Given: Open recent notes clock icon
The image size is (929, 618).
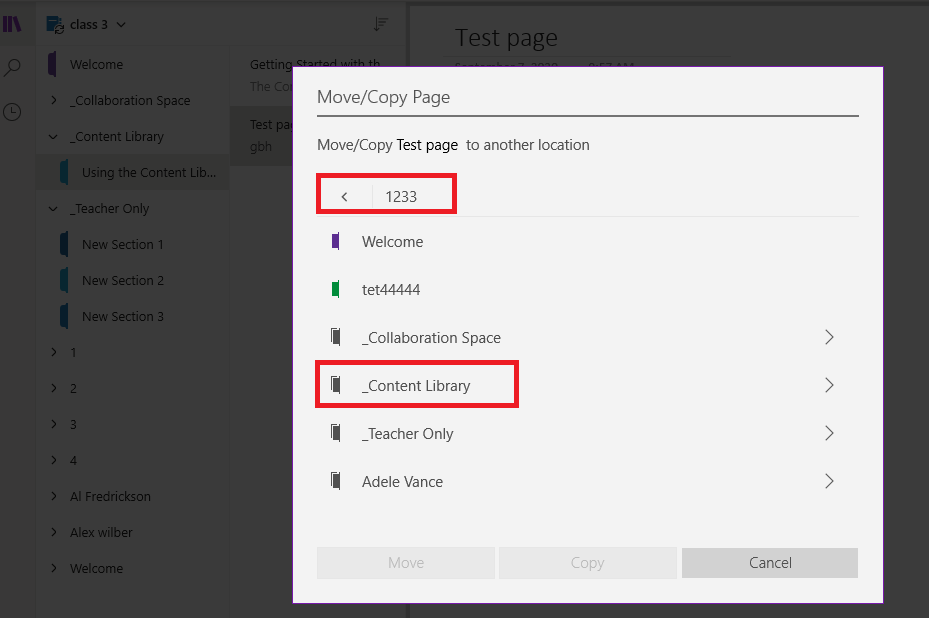Looking at the screenshot, I should 12,111.
